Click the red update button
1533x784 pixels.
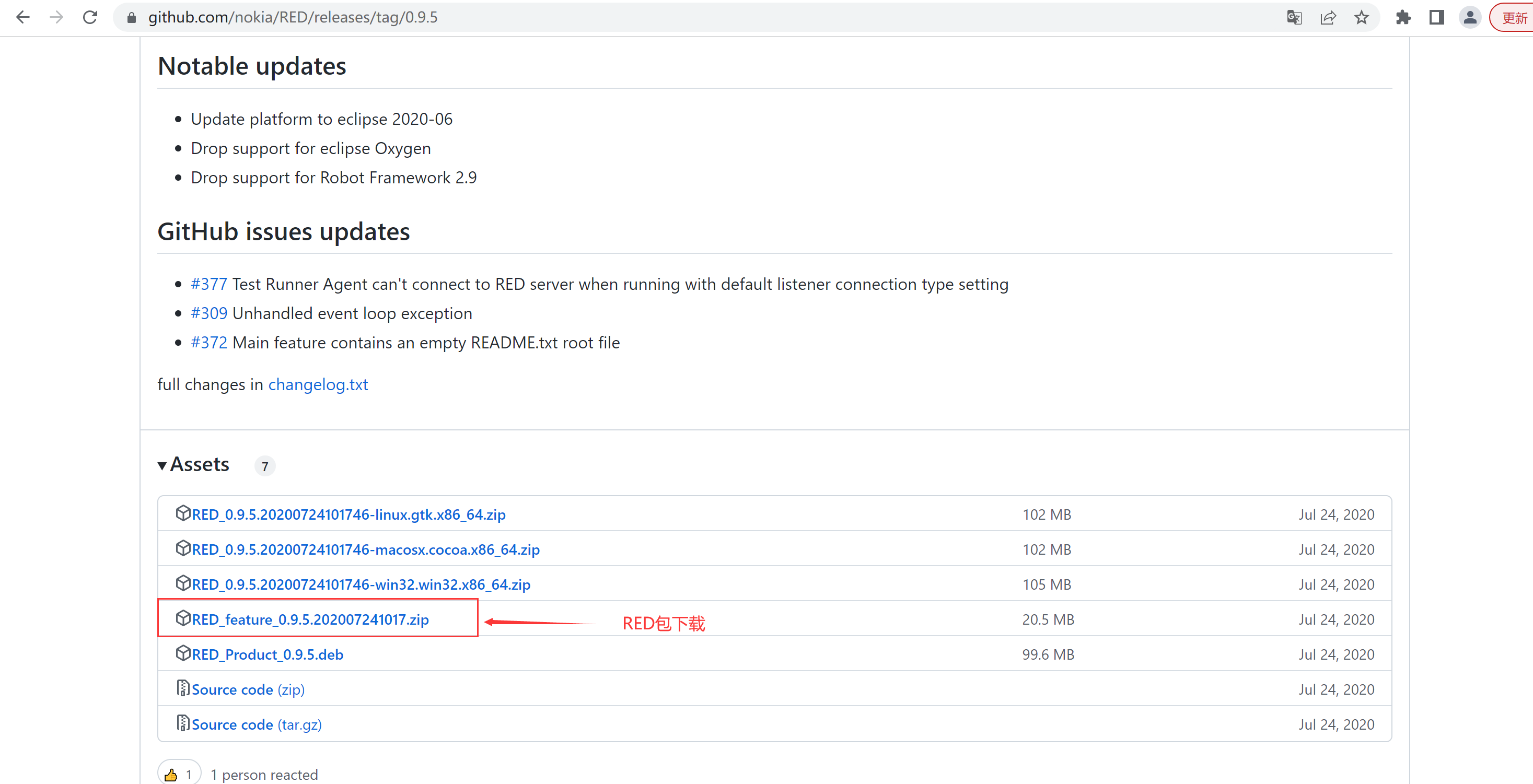1513,17
